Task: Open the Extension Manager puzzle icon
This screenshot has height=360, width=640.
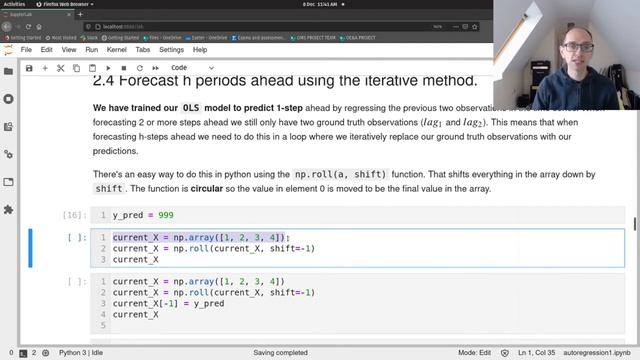Action: point(8,210)
